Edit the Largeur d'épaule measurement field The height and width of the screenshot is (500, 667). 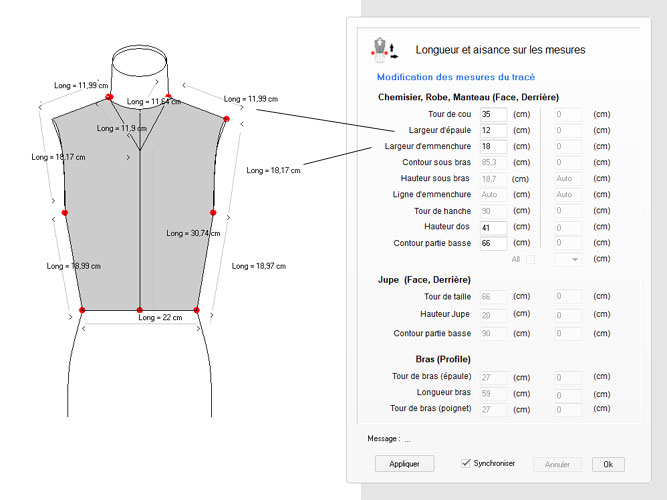pyautogui.click(x=492, y=131)
